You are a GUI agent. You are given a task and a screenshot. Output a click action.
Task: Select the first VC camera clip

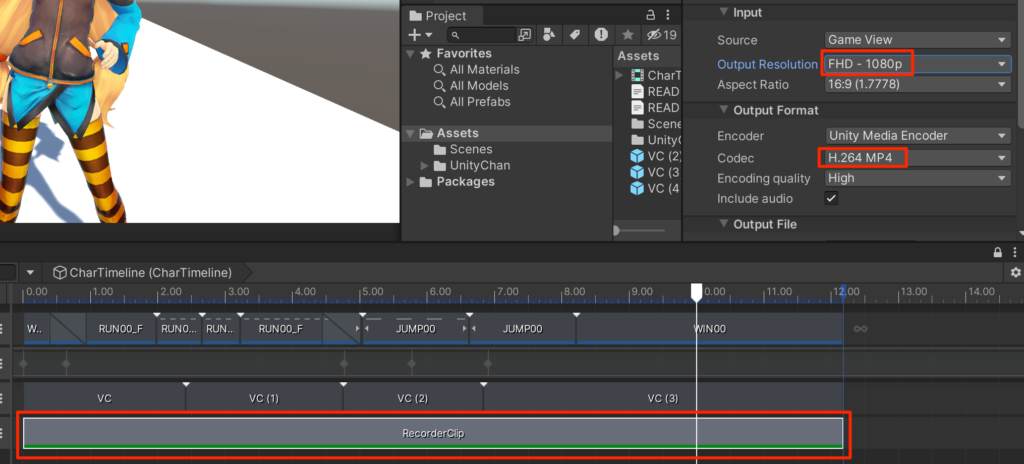pos(104,398)
